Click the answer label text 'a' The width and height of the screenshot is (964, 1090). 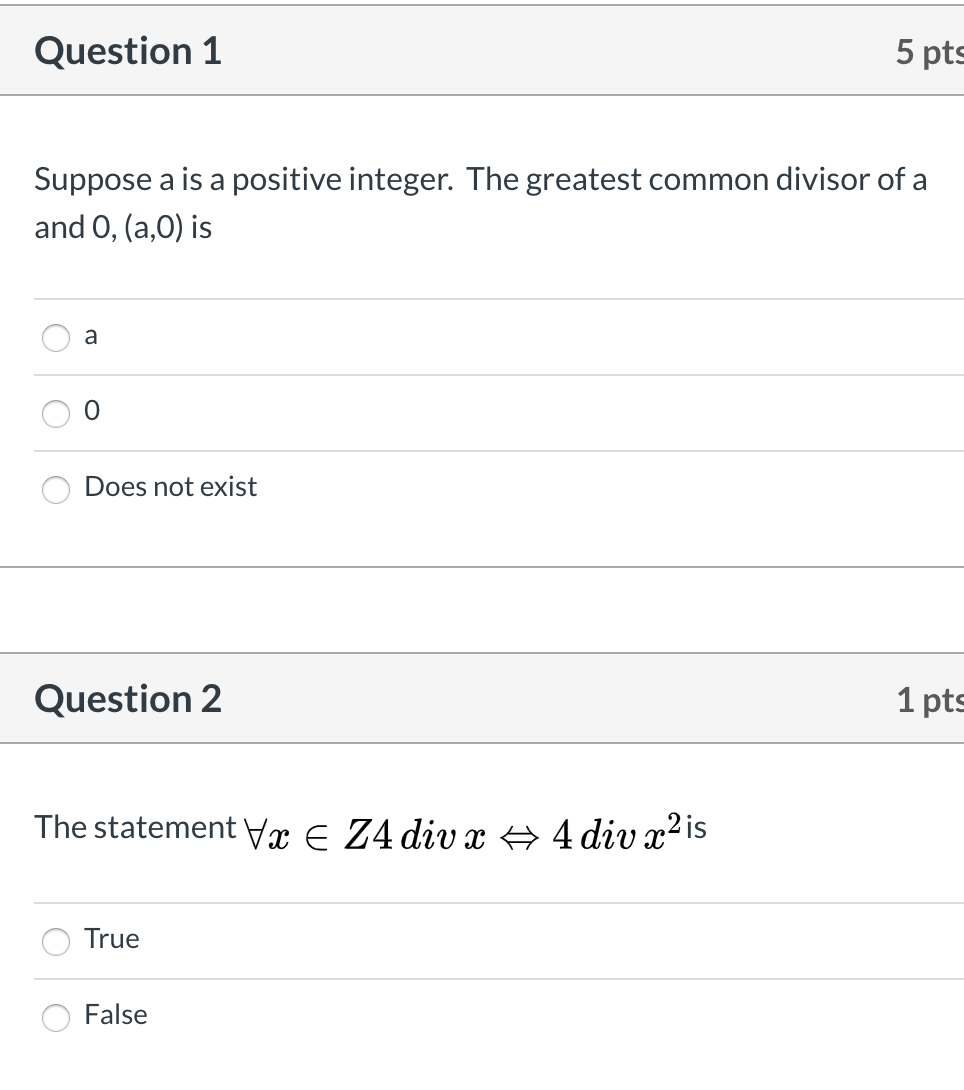click(x=91, y=336)
